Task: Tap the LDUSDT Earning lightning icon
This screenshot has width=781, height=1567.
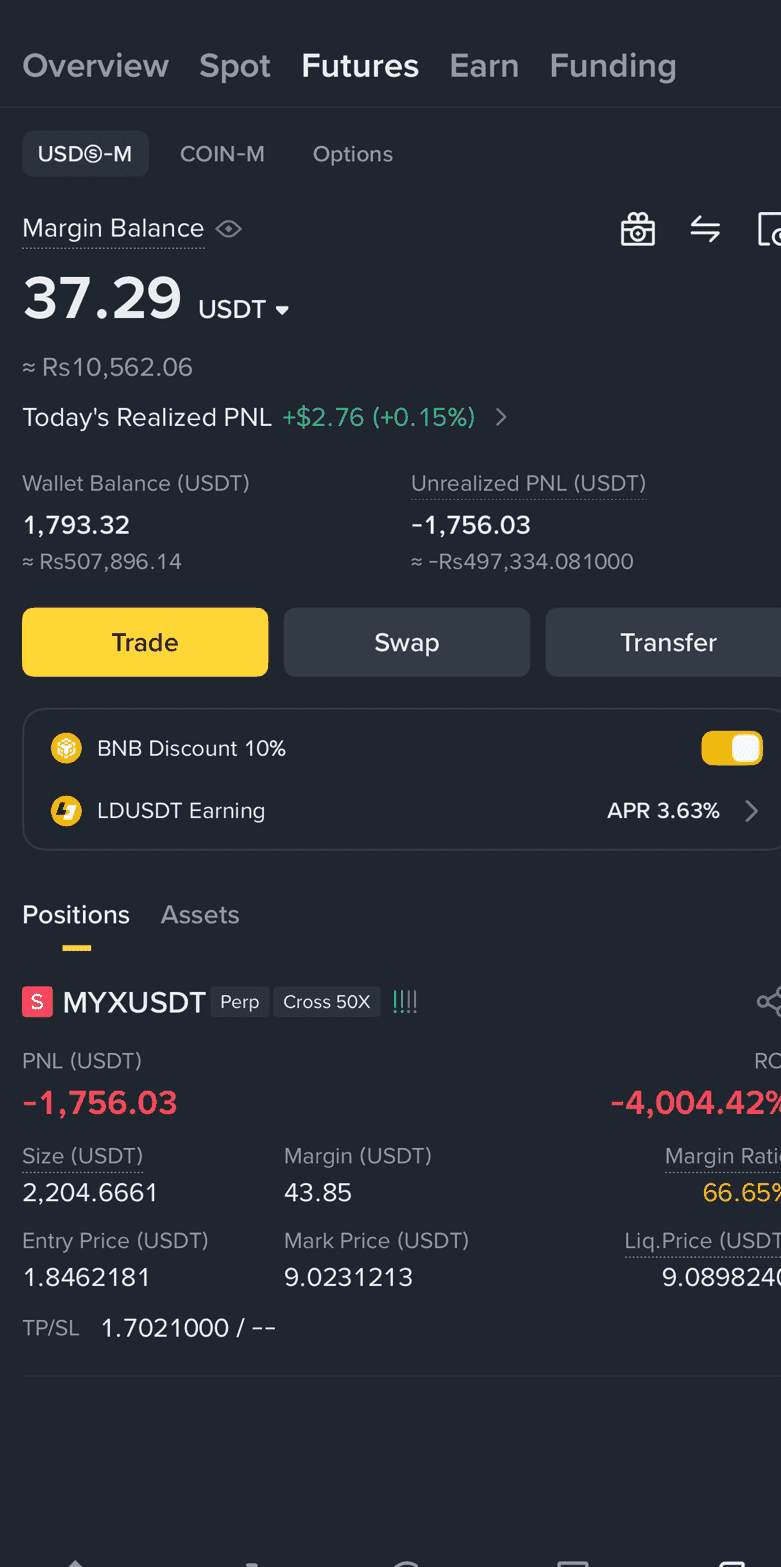Action: coord(66,810)
